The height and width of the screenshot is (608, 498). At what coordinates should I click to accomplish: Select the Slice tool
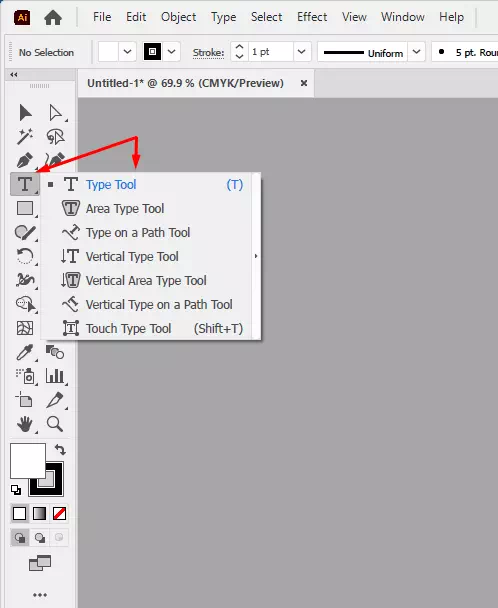point(55,400)
